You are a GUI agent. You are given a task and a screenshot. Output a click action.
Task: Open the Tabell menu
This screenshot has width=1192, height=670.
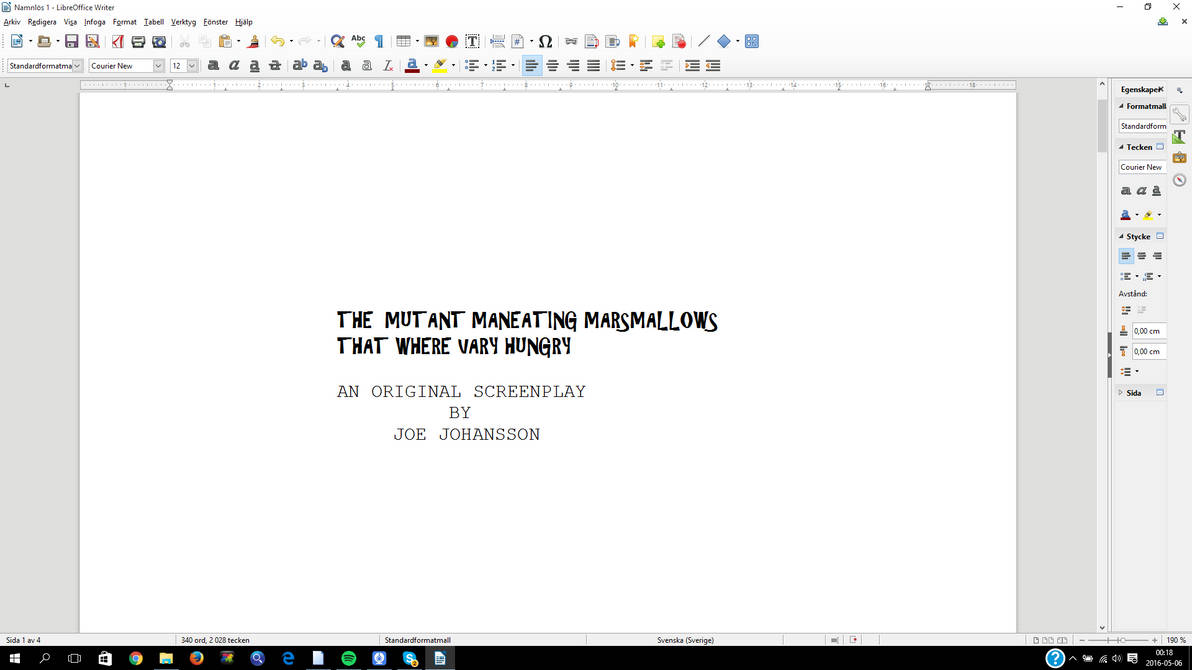tap(154, 22)
